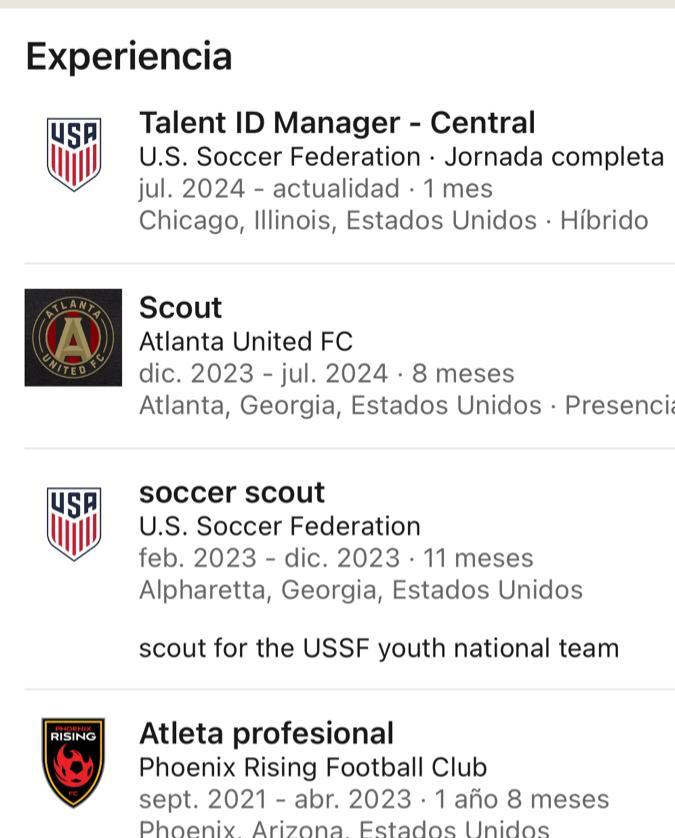Screen dimensions: 675x838
Task: Click the Phoenix Rising Football Club name
Action: tap(312, 767)
